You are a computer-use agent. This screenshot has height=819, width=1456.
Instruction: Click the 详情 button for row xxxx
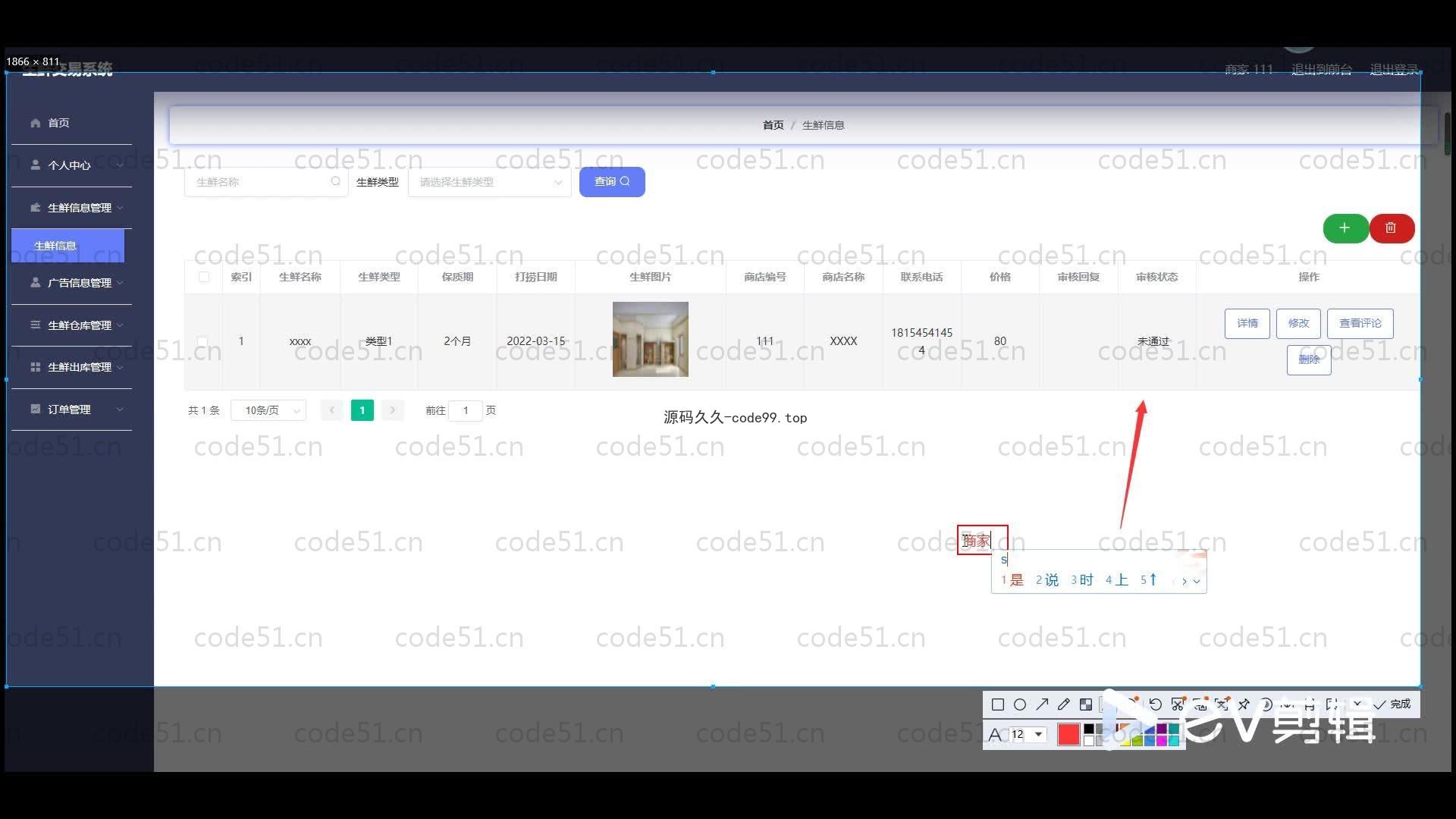tap(1247, 324)
